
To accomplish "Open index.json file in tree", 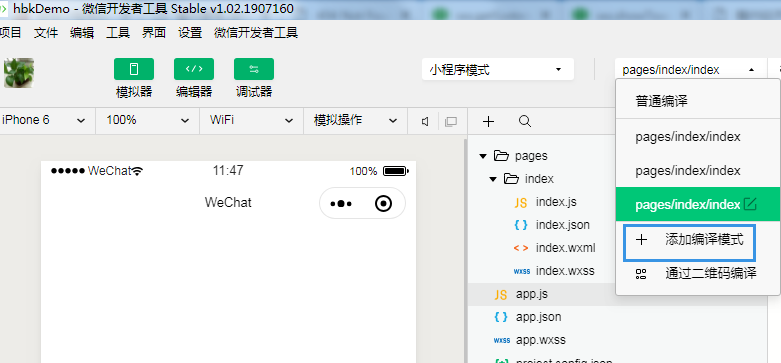I will coord(563,225).
